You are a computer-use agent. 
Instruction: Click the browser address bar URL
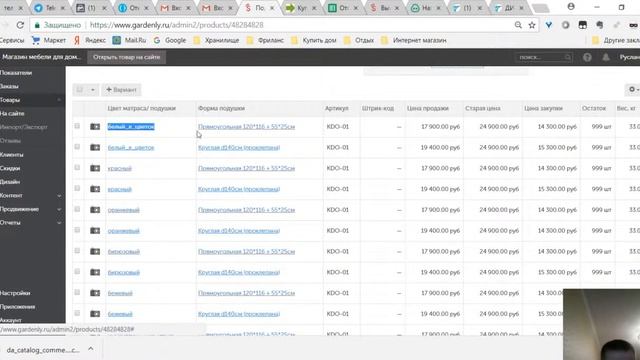(176, 25)
